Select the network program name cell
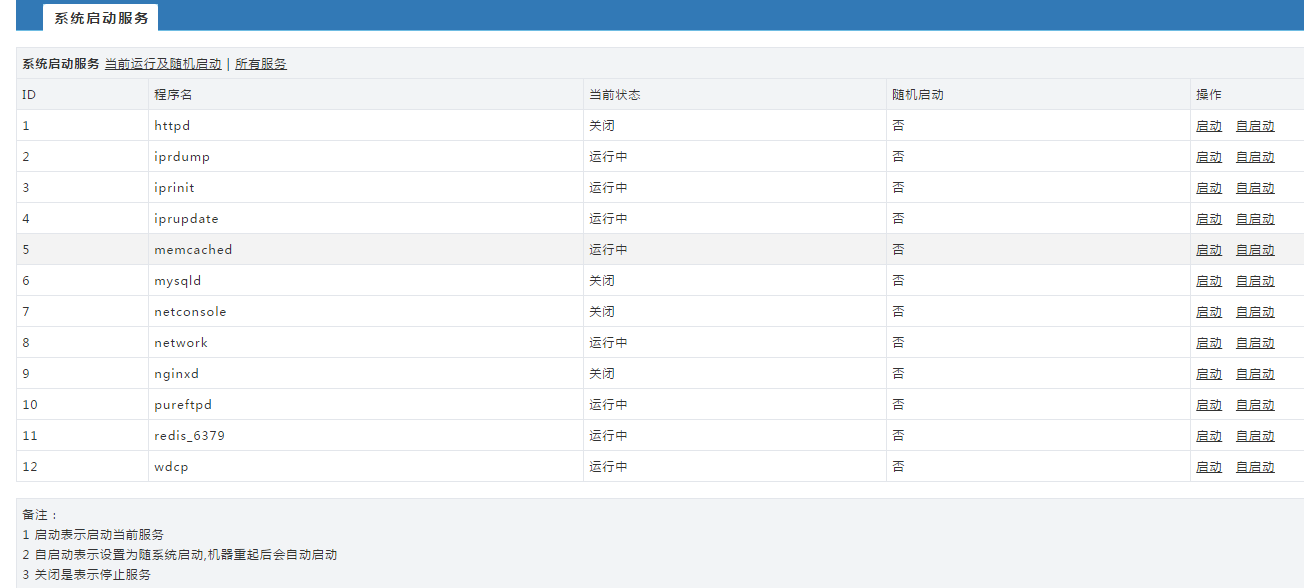1304x588 pixels. point(366,343)
